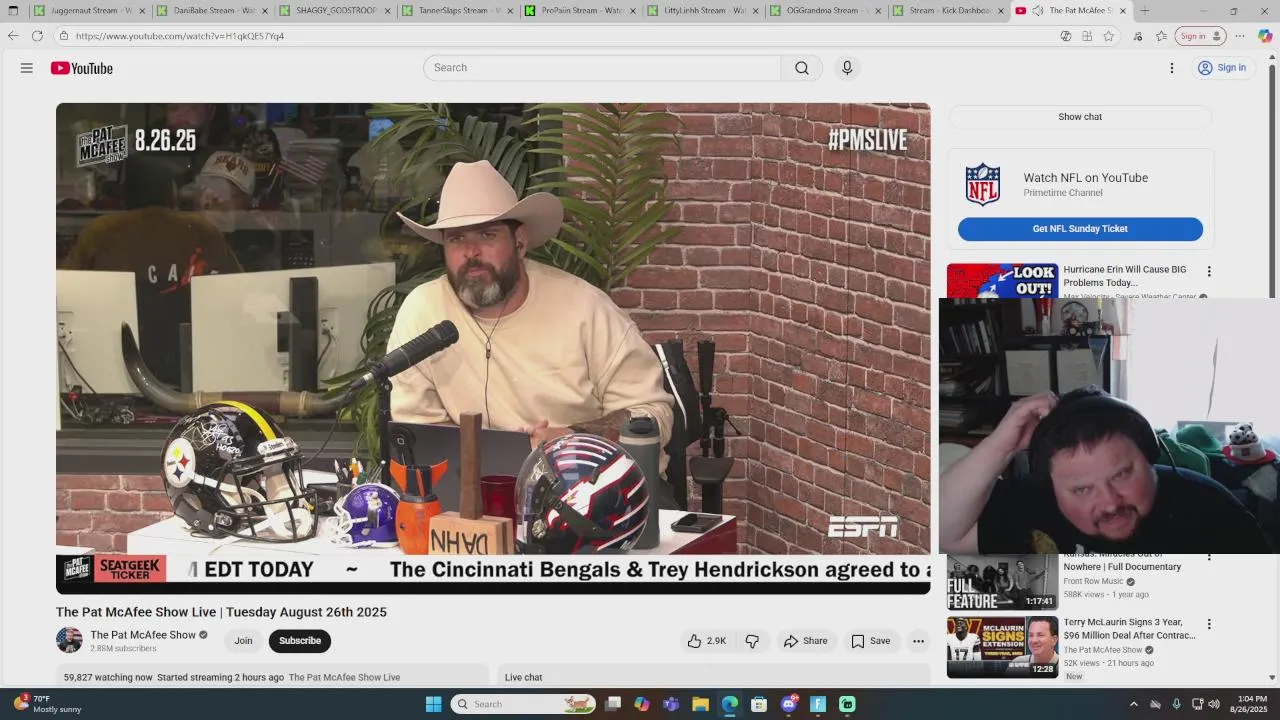Click the taskbar Search box
The height and width of the screenshot is (720, 1280).
pos(522,704)
